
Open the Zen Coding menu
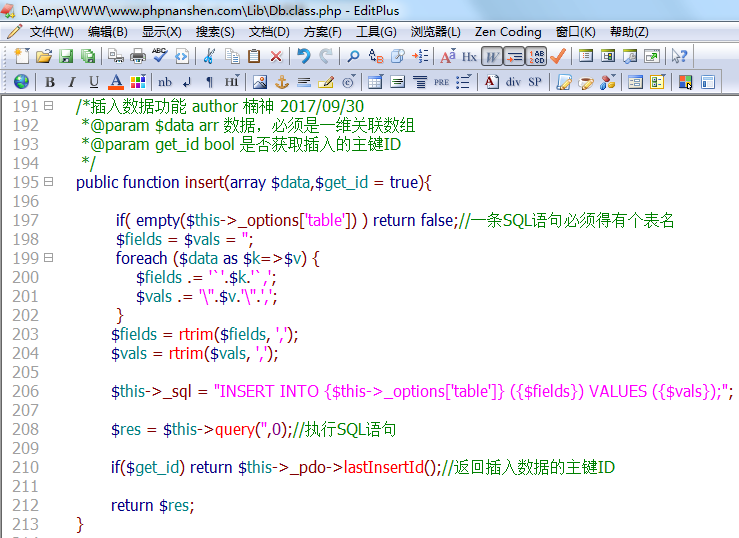tap(508, 32)
